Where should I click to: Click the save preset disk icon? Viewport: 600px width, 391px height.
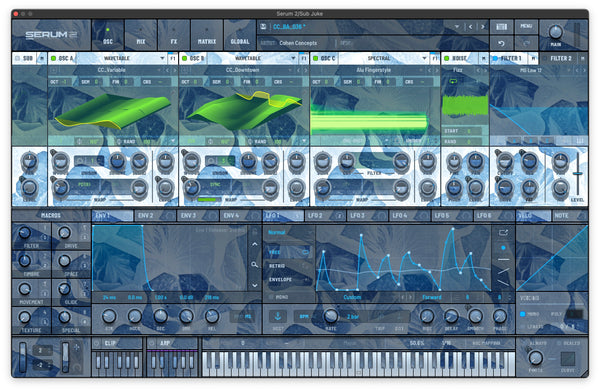[263, 26]
